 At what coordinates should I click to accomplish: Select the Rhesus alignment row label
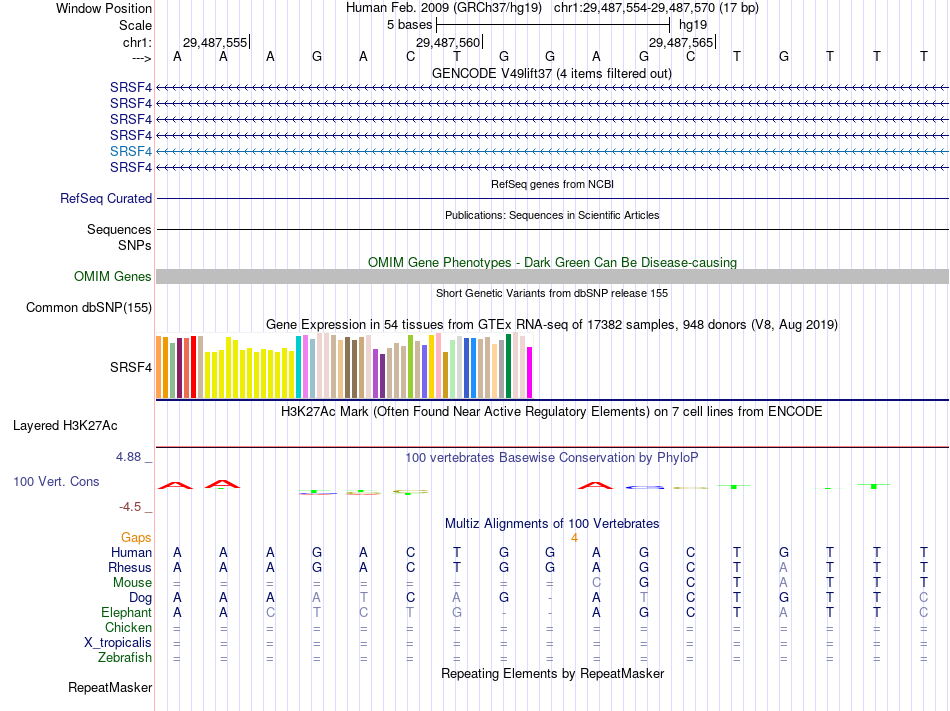(130, 567)
